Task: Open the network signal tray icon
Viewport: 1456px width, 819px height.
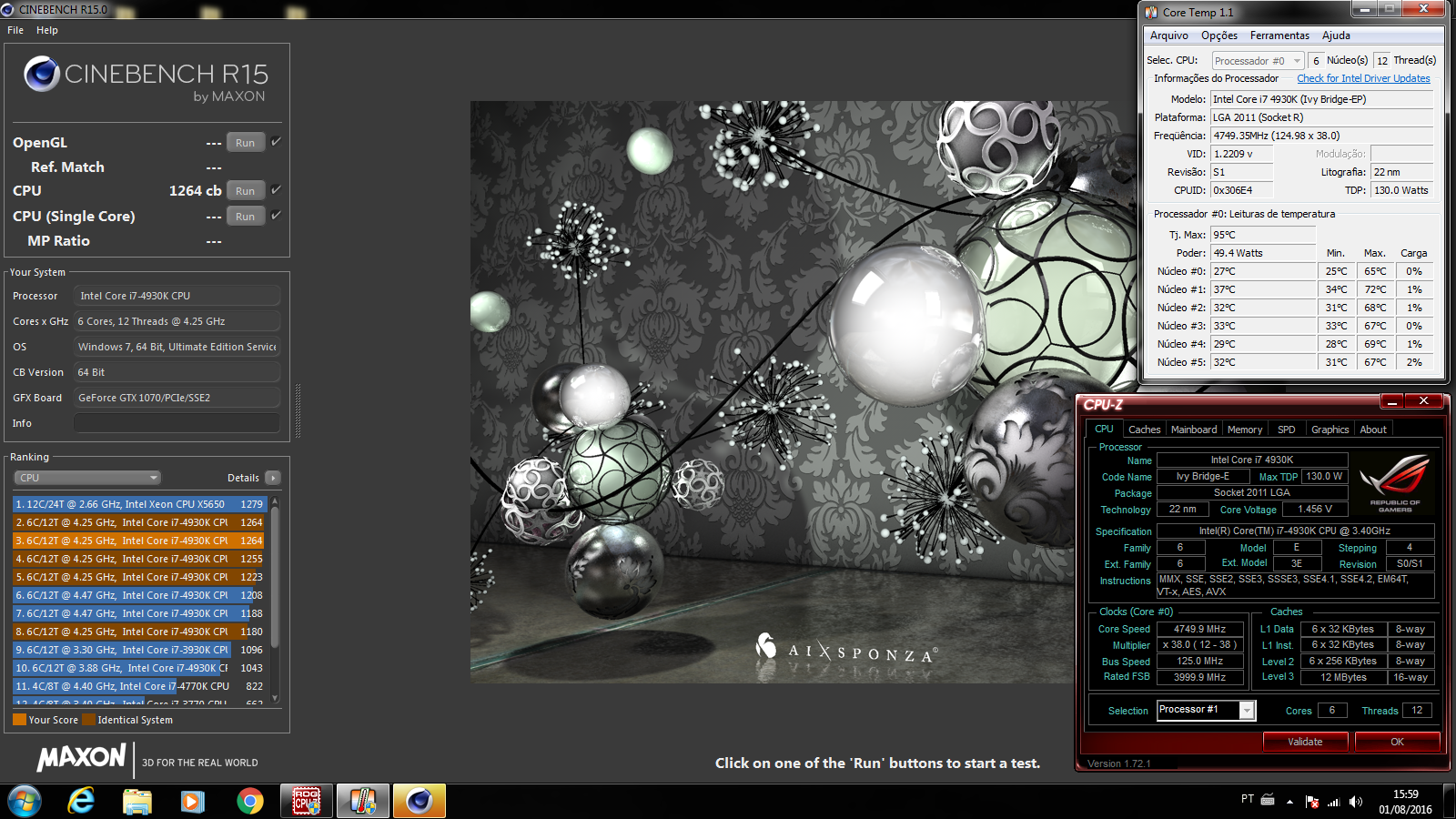Action: point(1334,802)
